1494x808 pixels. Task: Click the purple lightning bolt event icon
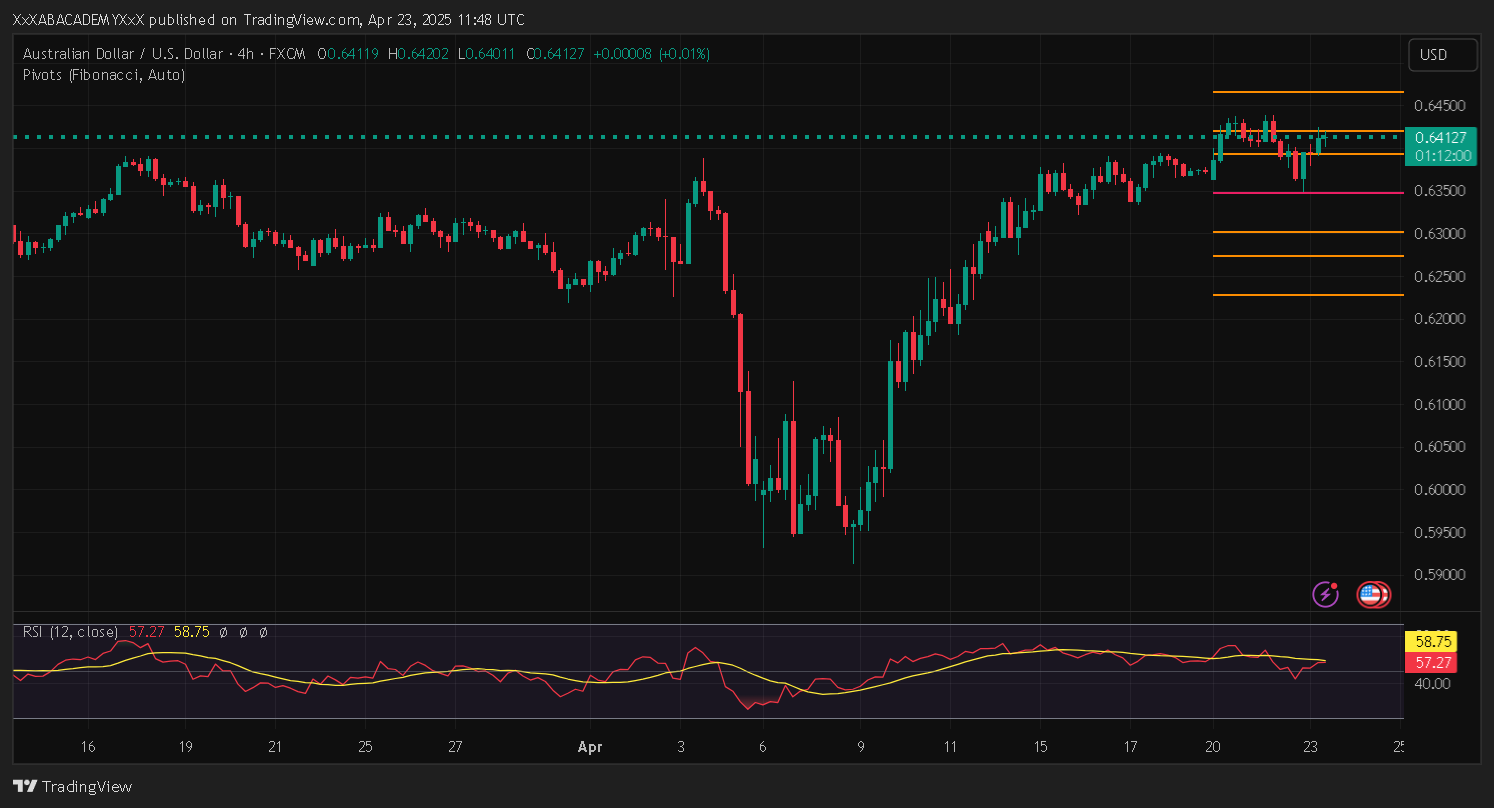(1326, 594)
